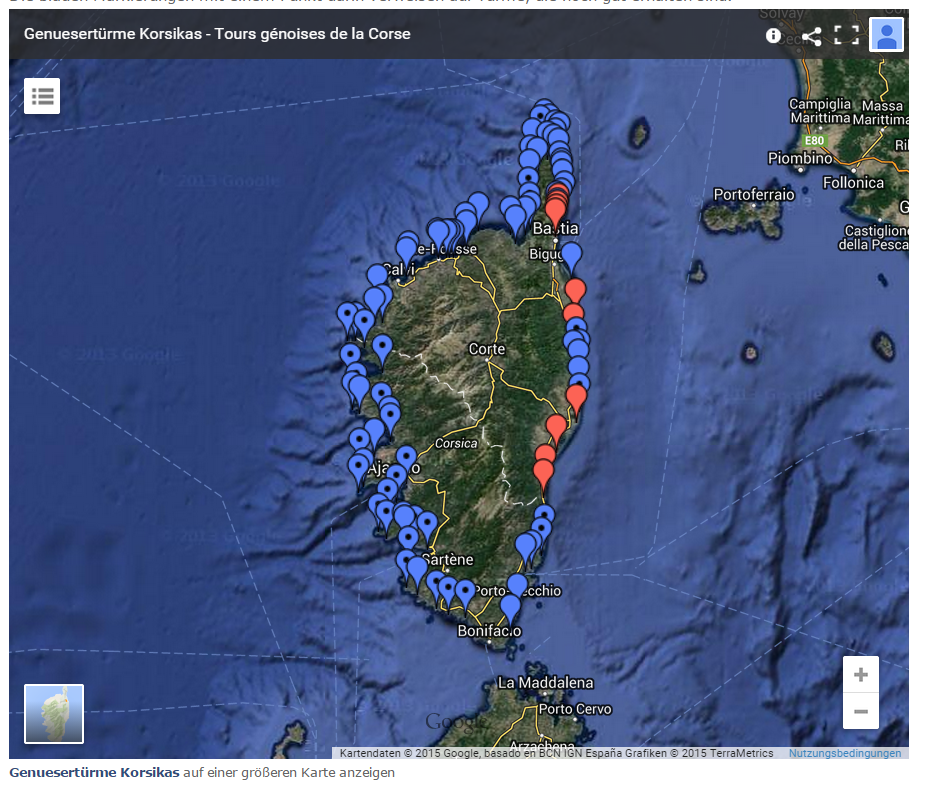Open the map info icon
The width and height of the screenshot is (926, 790).
(x=773, y=35)
